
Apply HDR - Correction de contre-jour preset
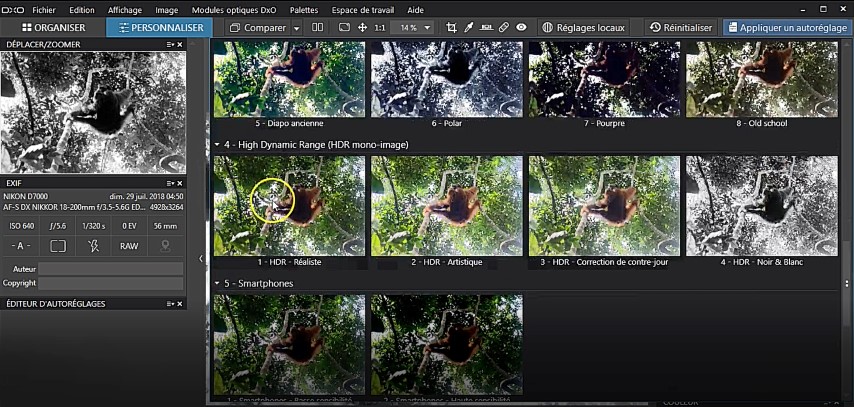(605, 206)
